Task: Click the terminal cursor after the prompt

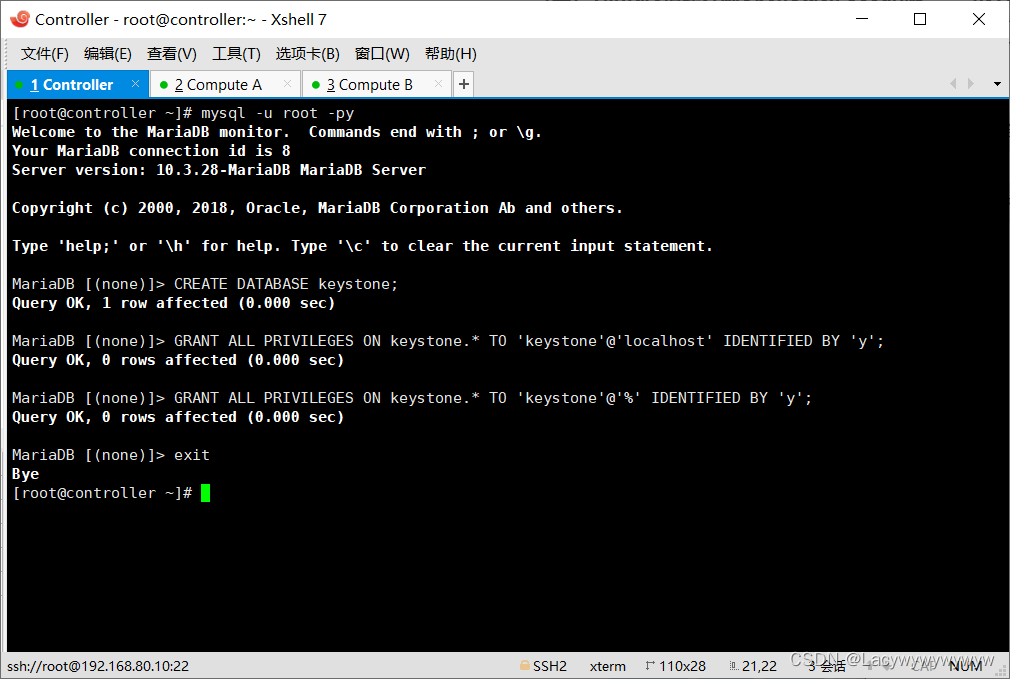Action: tap(206, 493)
